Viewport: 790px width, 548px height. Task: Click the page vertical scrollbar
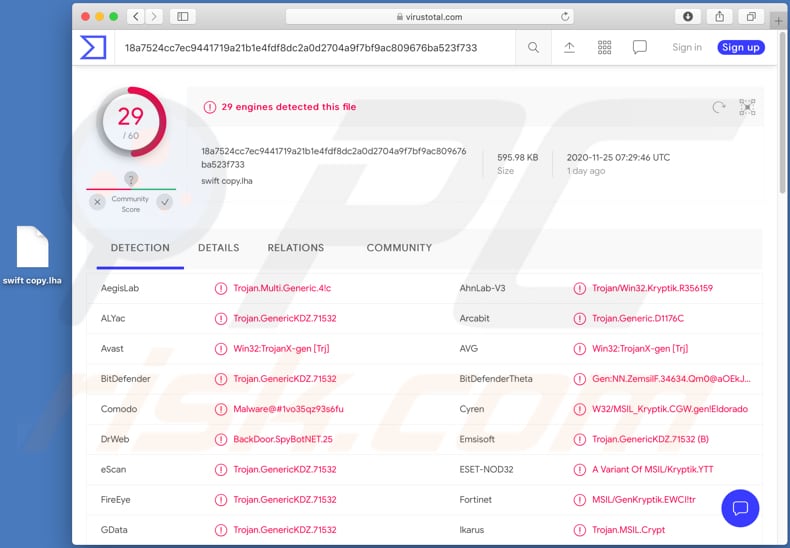tap(782, 113)
